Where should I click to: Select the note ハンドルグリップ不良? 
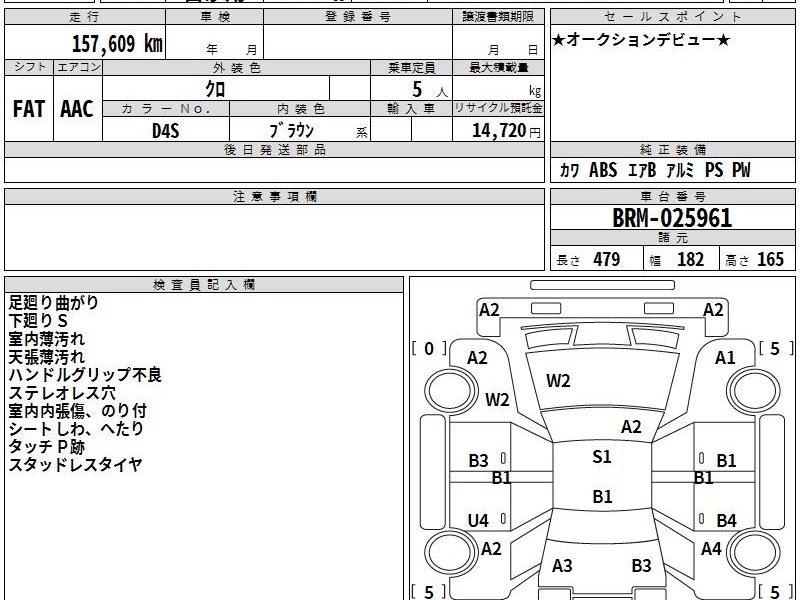(x=85, y=374)
